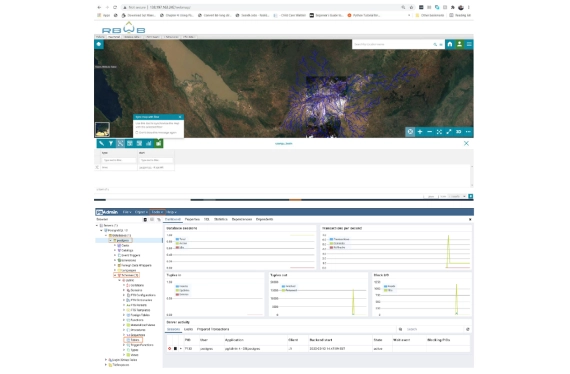Select the Trigger Functions tree node
The height and width of the screenshot is (374, 570).
point(140,345)
